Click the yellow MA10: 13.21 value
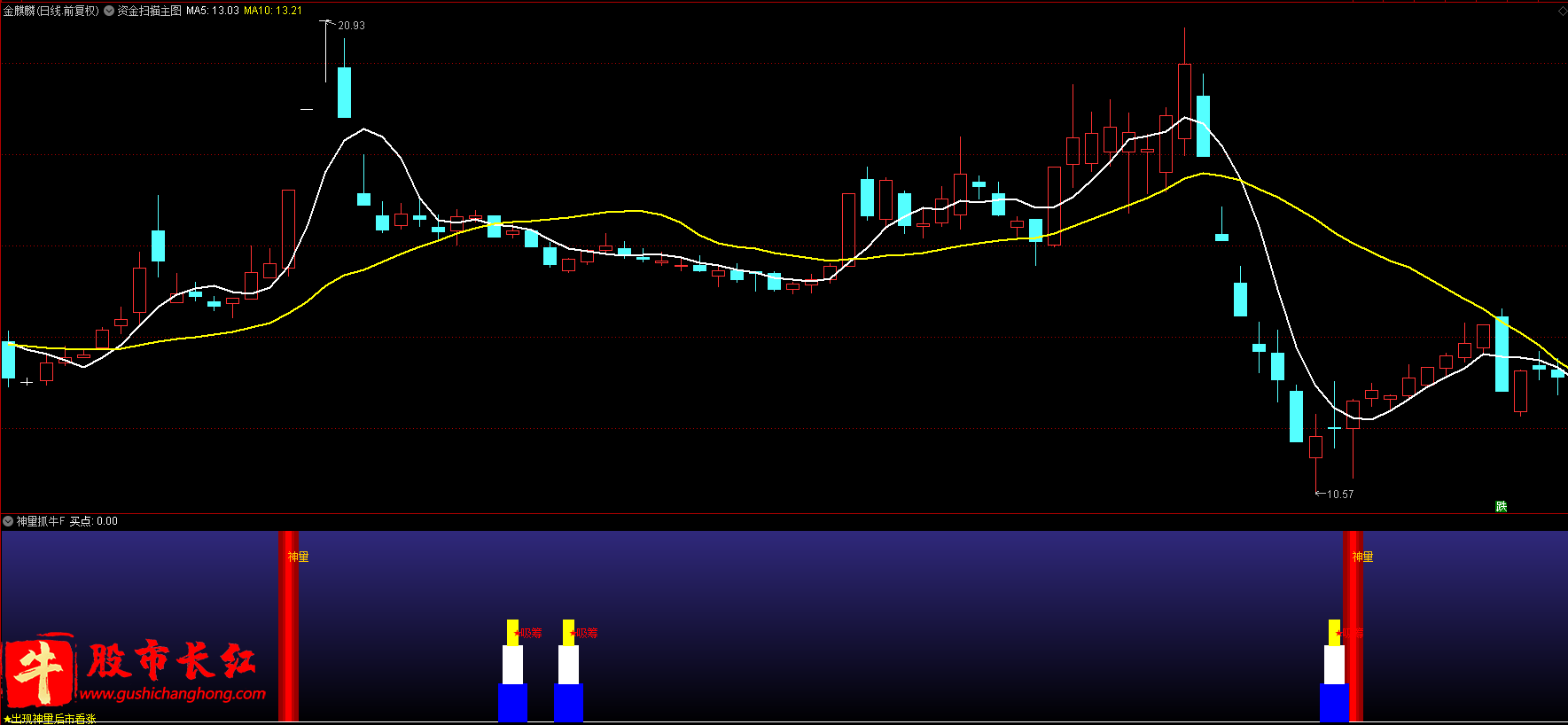1568x725 pixels. [273, 11]
